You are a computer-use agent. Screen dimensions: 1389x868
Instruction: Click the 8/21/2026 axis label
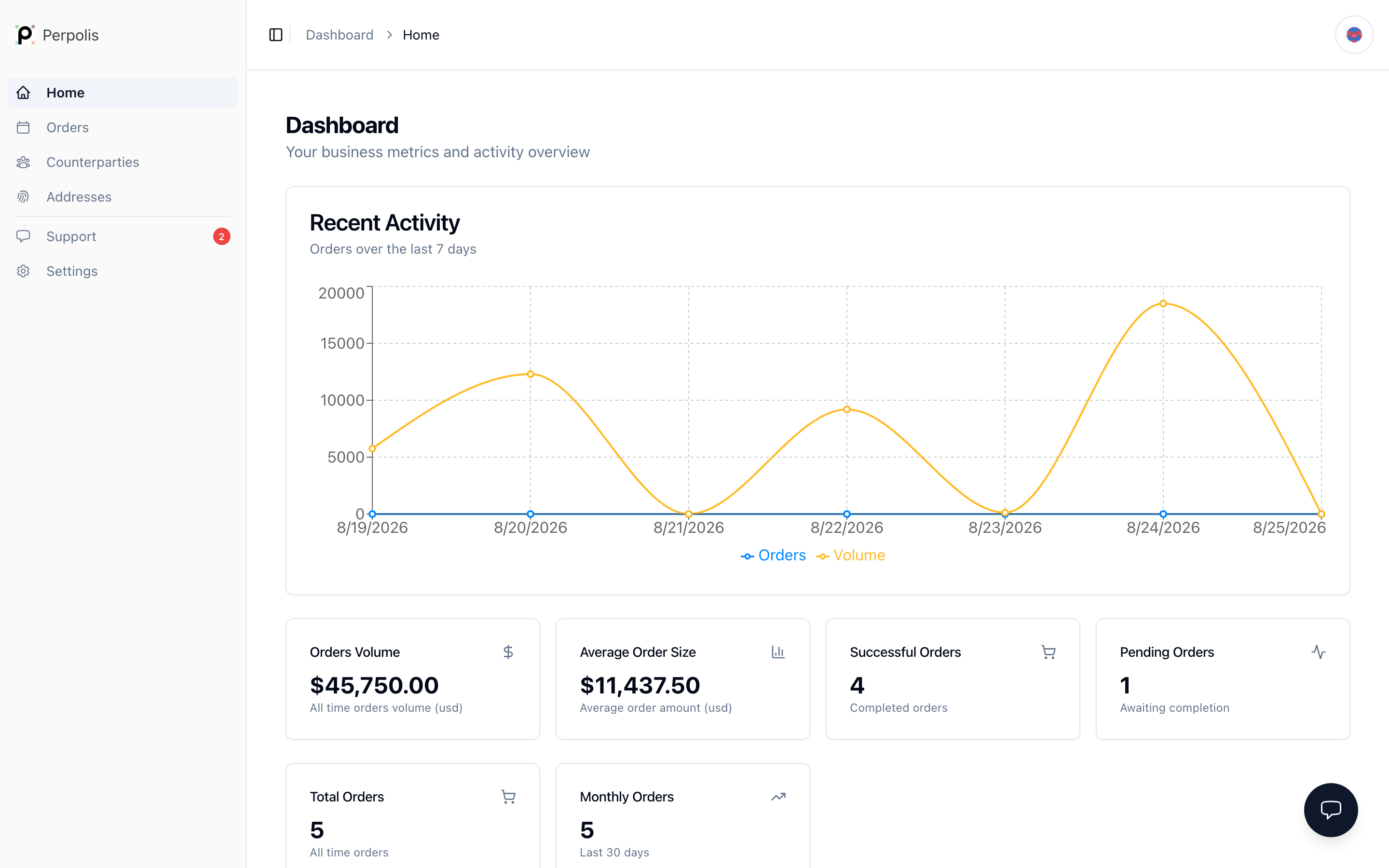[688, 528]
